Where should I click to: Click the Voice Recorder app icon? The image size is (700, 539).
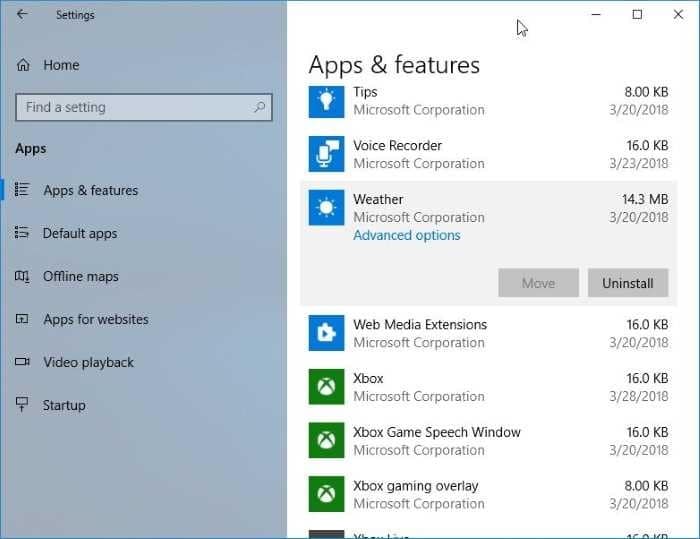326,154
